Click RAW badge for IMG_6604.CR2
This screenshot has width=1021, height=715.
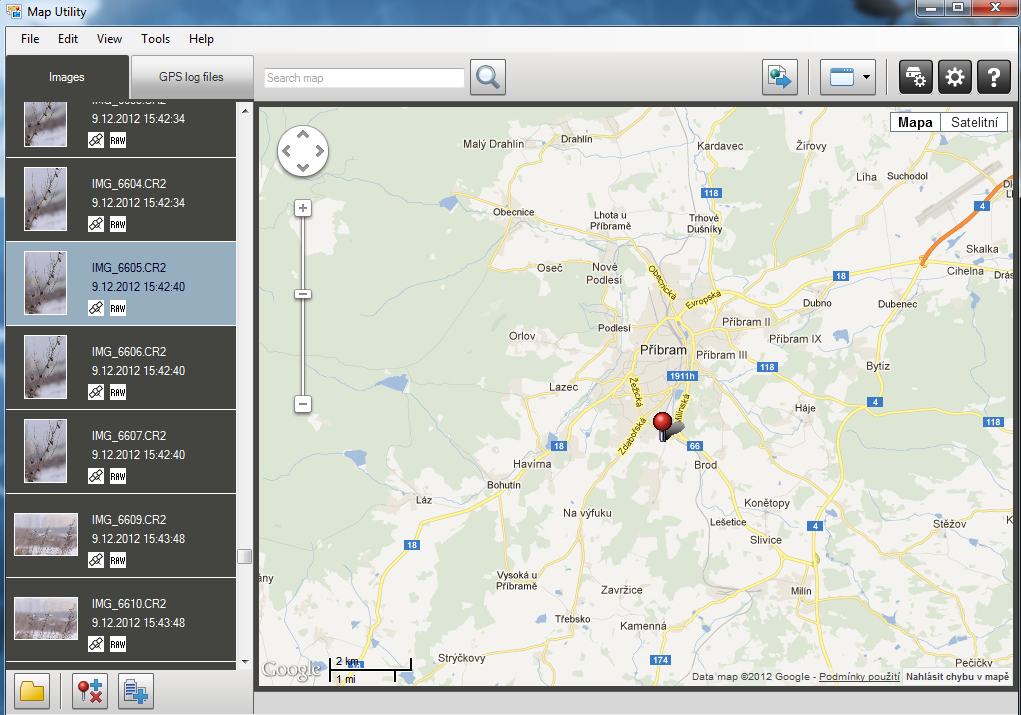pos(118,224)
